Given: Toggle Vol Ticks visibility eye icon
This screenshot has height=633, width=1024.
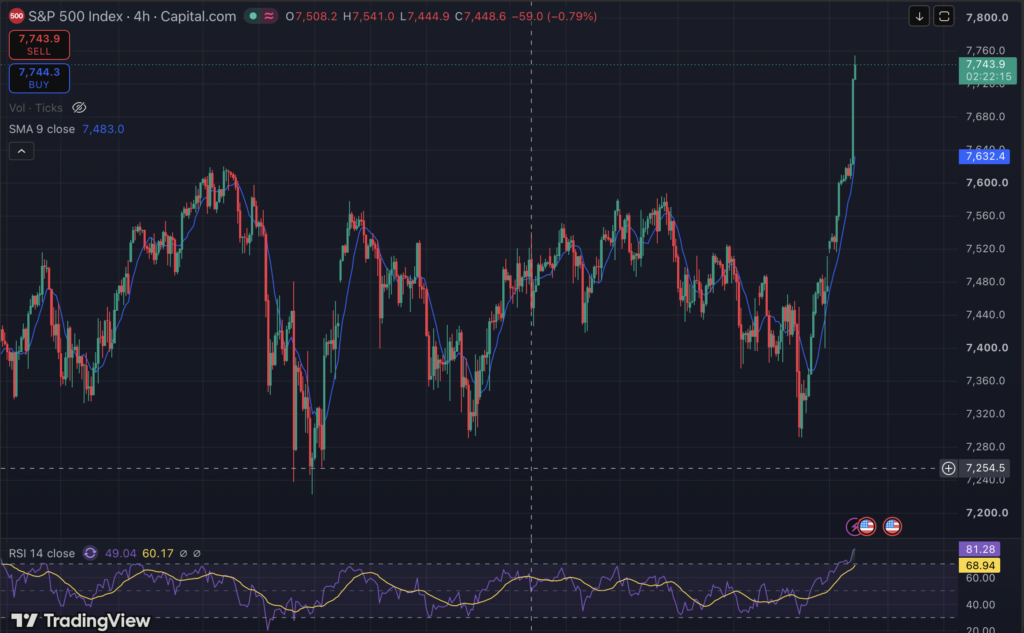Looking at the screenshot, I should coord(79,108).
